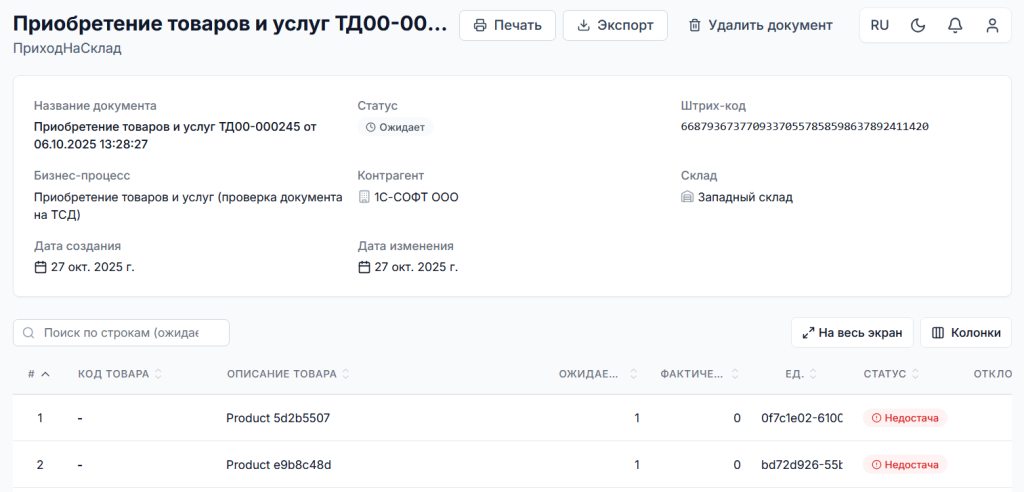Click Недостача badge for Product e9b8c48d
Image resolution: width=1024 pixels, height=492 pixels.
pos(904,464)
